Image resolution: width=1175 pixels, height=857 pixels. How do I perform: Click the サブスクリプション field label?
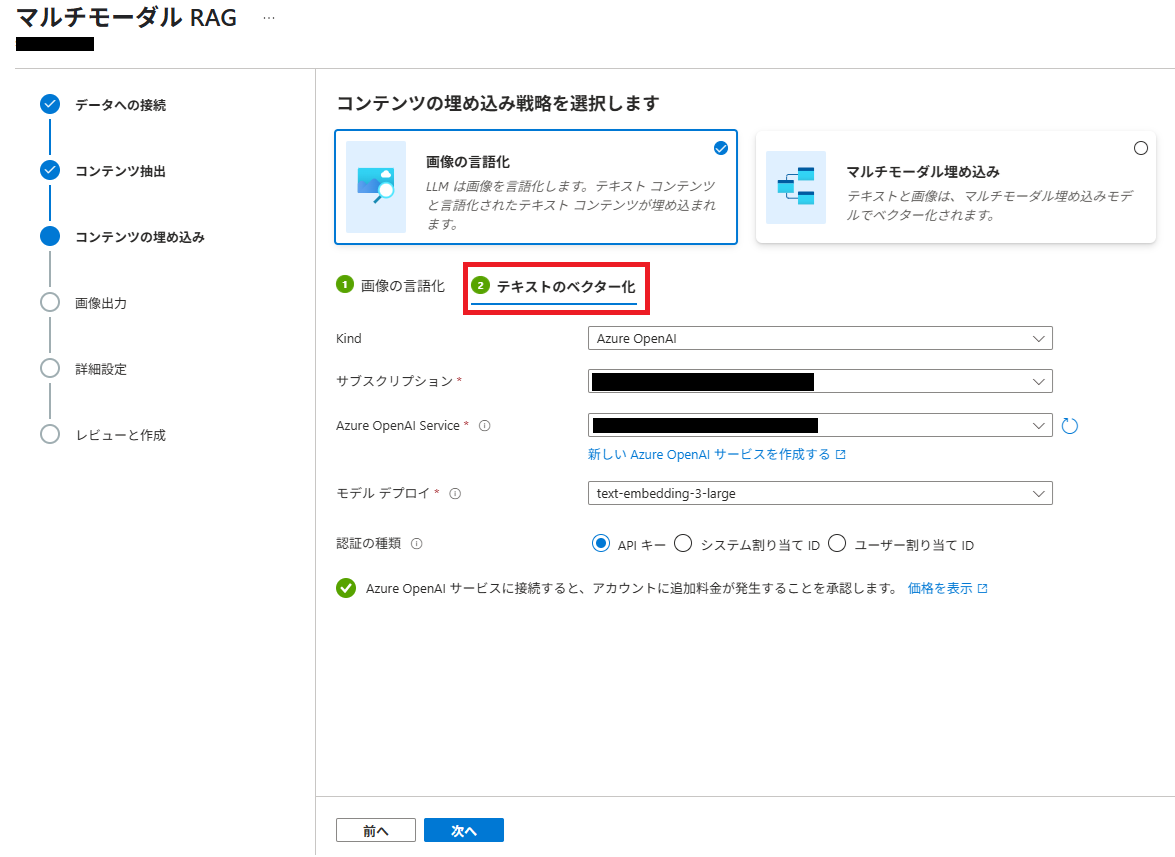pos(394,381)
